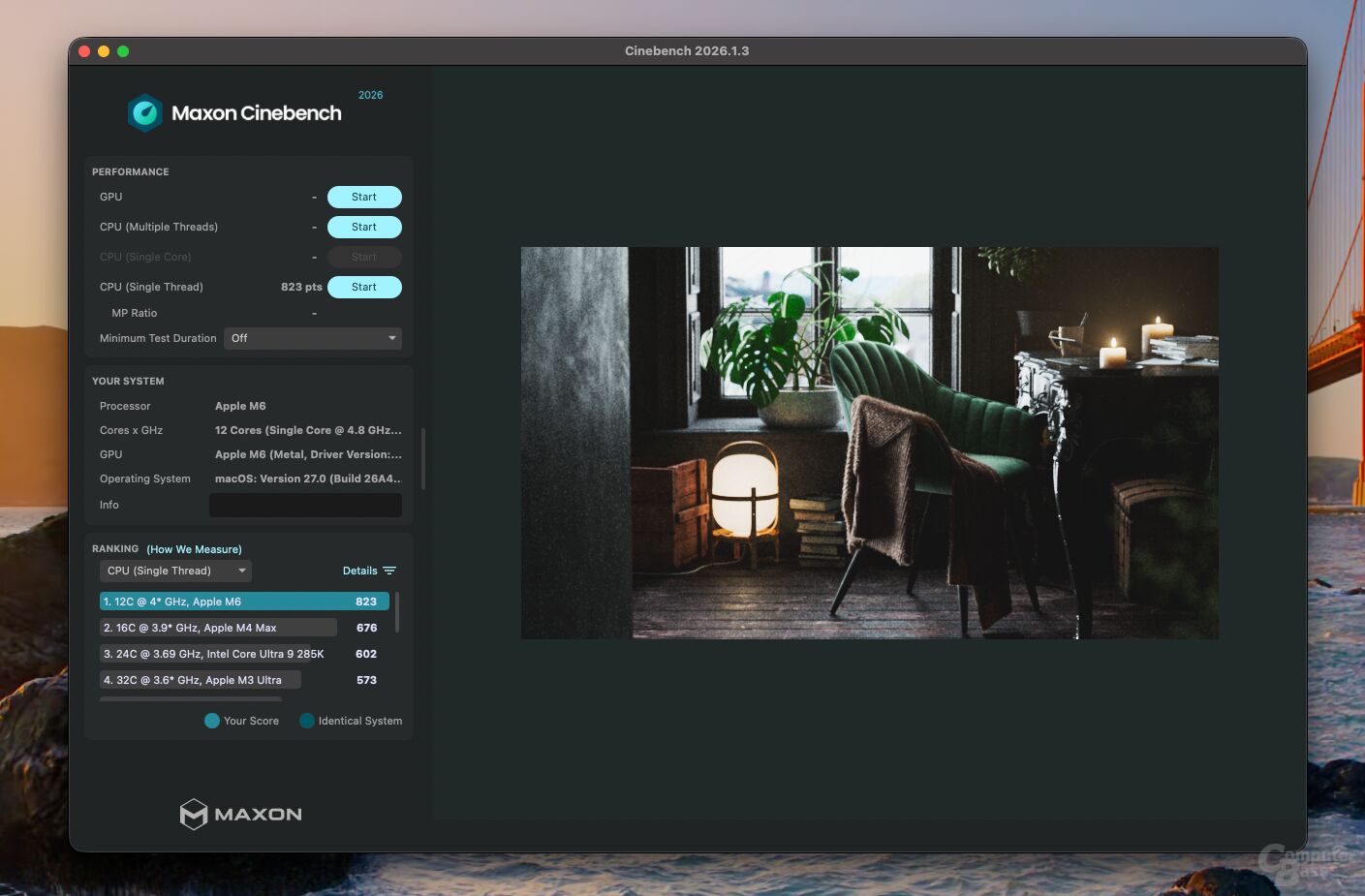This screenshot has height=896, width=1365.
Task: Click the Your Score legend dot
Action: click(212, 721)
